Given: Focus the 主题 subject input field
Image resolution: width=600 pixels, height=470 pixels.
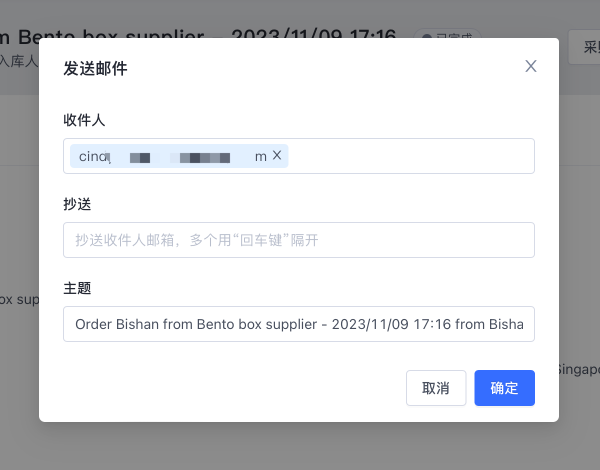Looking at the screenshot, I should coord(299,324).
